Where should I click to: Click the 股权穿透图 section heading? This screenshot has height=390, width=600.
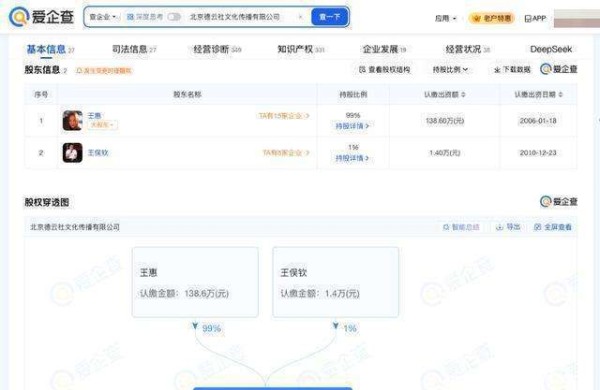[47, 202]
